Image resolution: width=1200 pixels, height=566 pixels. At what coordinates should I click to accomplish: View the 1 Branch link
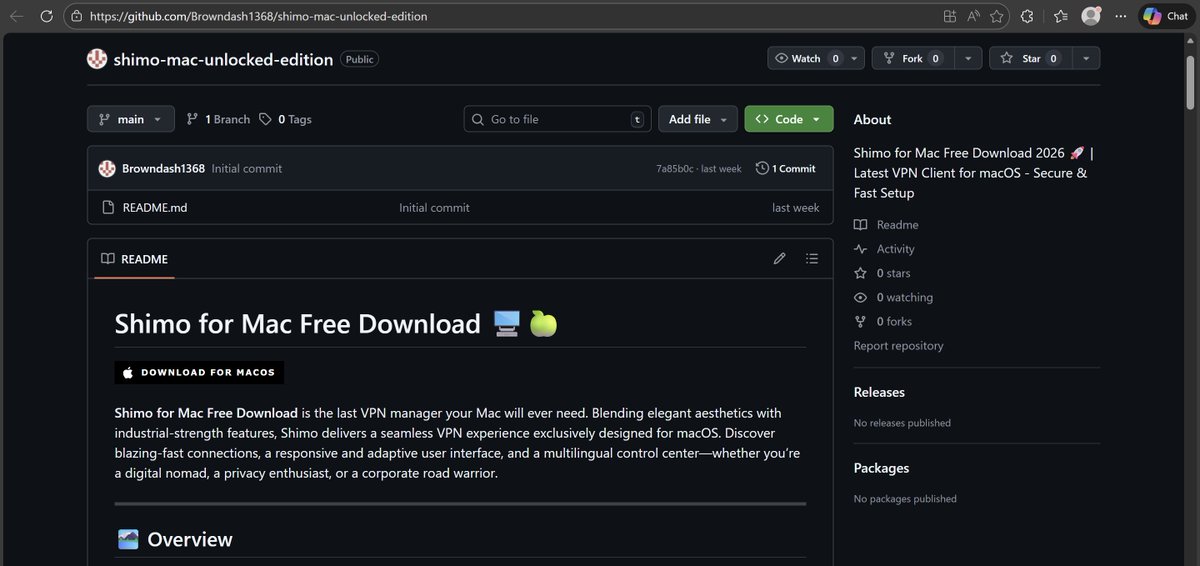coord(218,119)
